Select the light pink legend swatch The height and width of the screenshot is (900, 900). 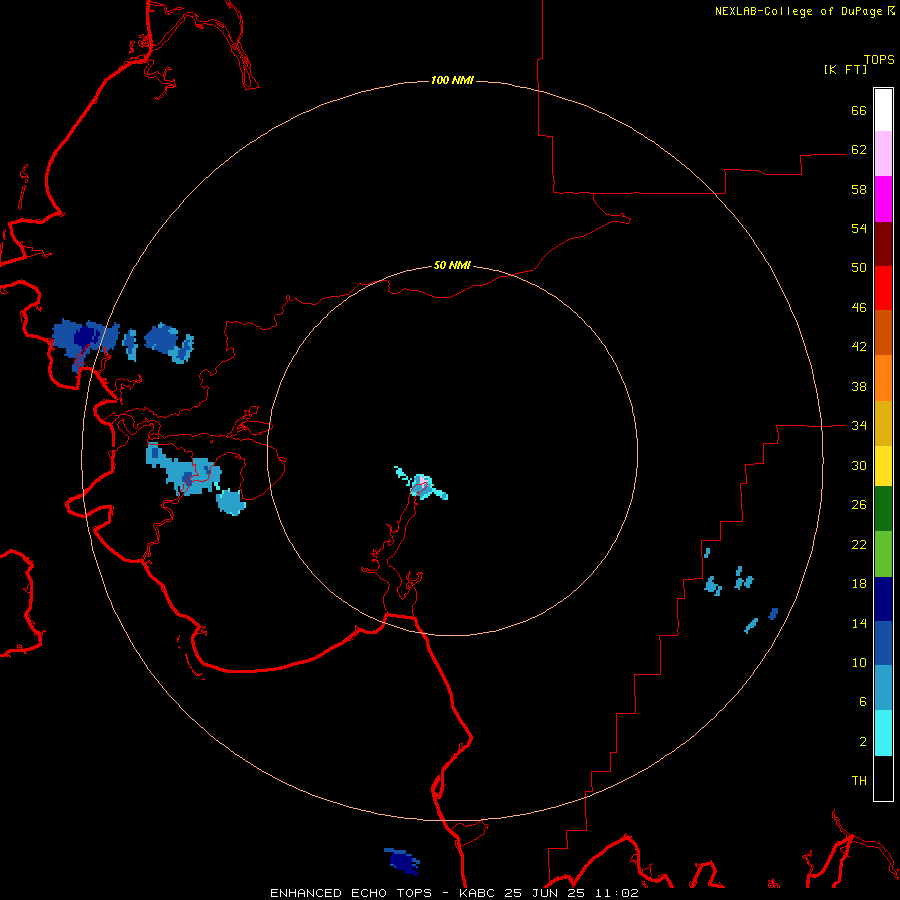click(883, 153)
